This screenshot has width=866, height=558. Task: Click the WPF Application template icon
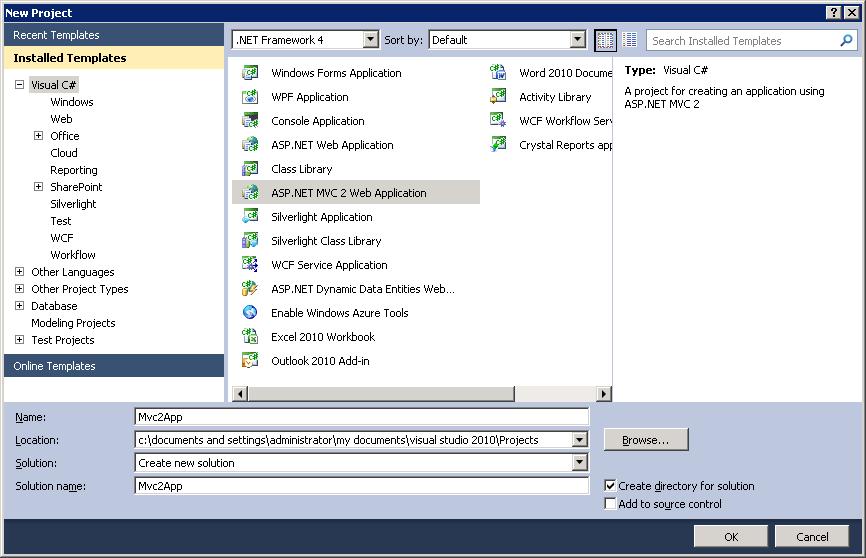250,97
